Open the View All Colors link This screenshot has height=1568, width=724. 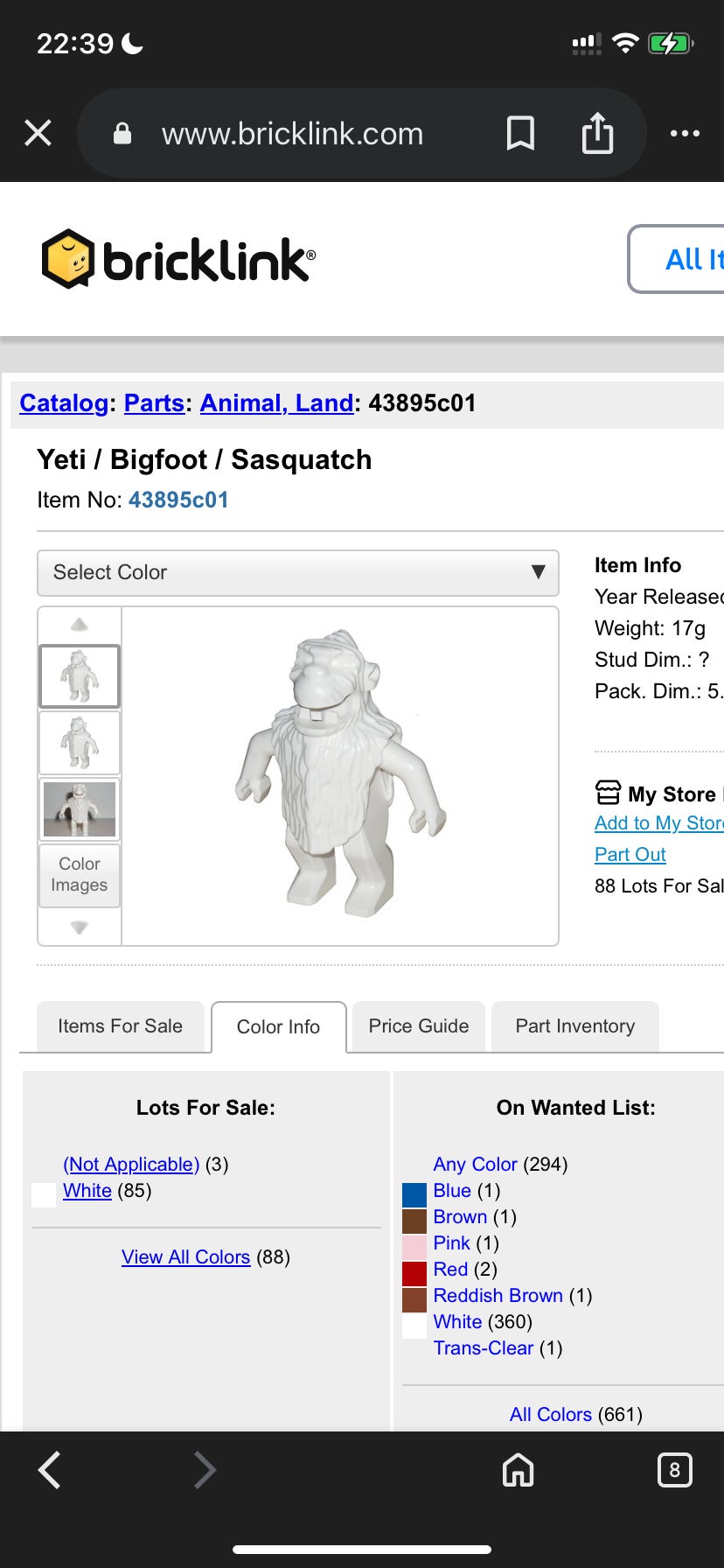[x=185, y=1257]
